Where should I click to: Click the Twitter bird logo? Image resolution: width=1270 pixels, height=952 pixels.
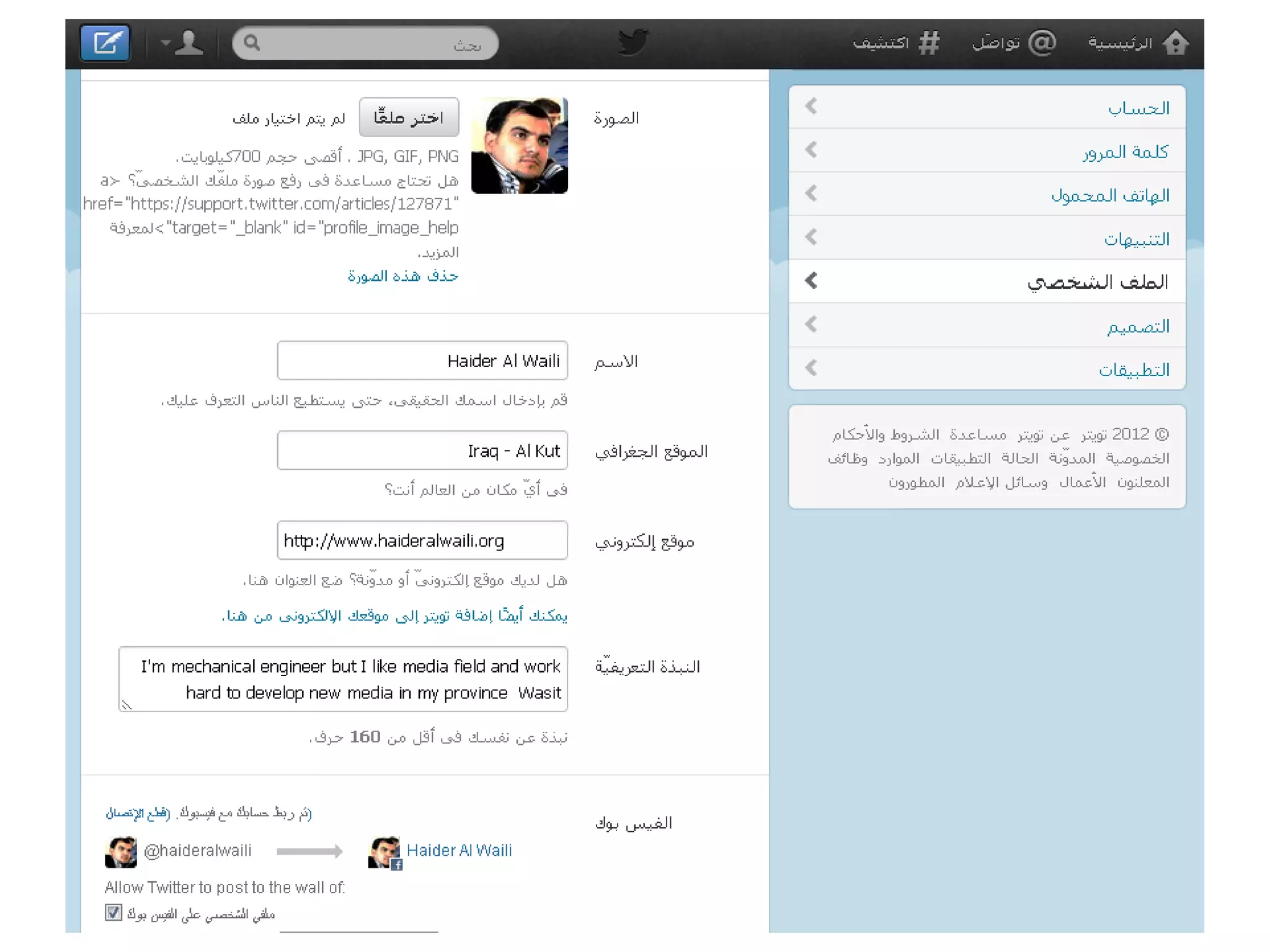[633, 43]
